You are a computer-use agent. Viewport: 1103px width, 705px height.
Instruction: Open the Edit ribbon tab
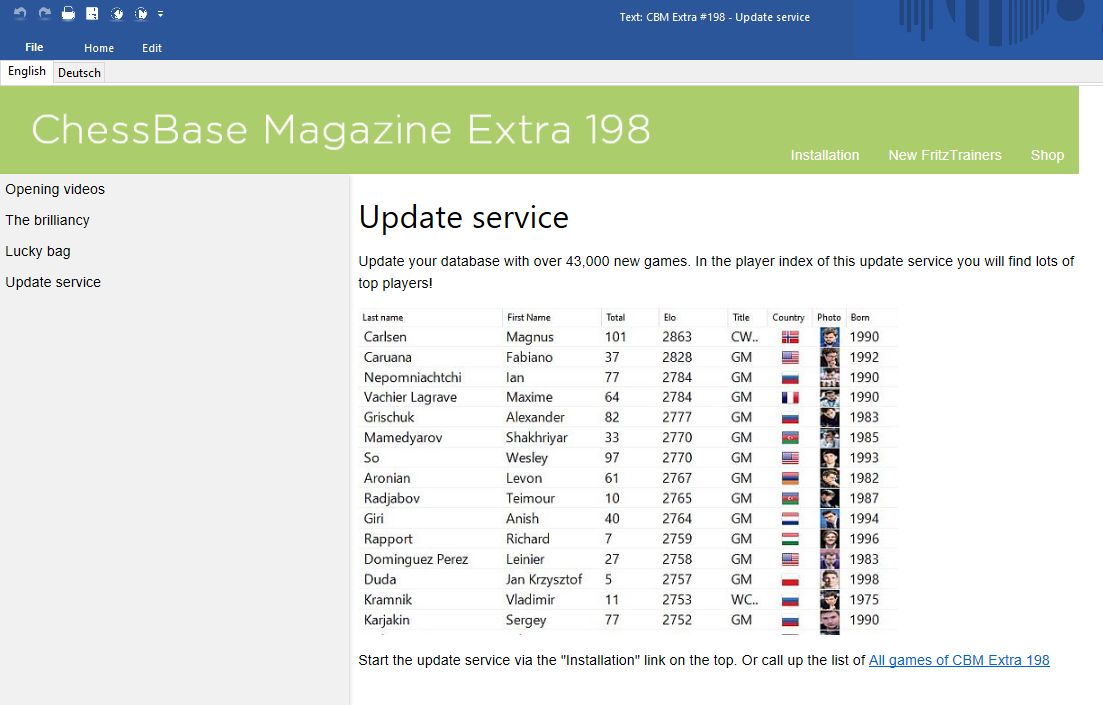click(x=152, y=48)
